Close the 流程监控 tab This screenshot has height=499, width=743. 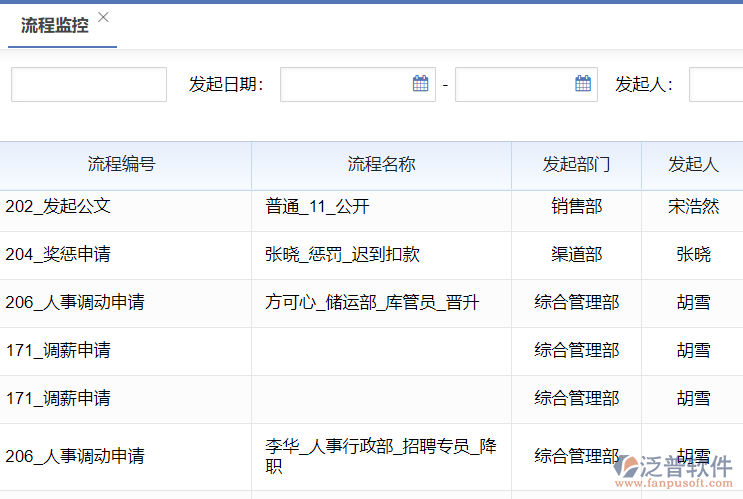point(103,18)
